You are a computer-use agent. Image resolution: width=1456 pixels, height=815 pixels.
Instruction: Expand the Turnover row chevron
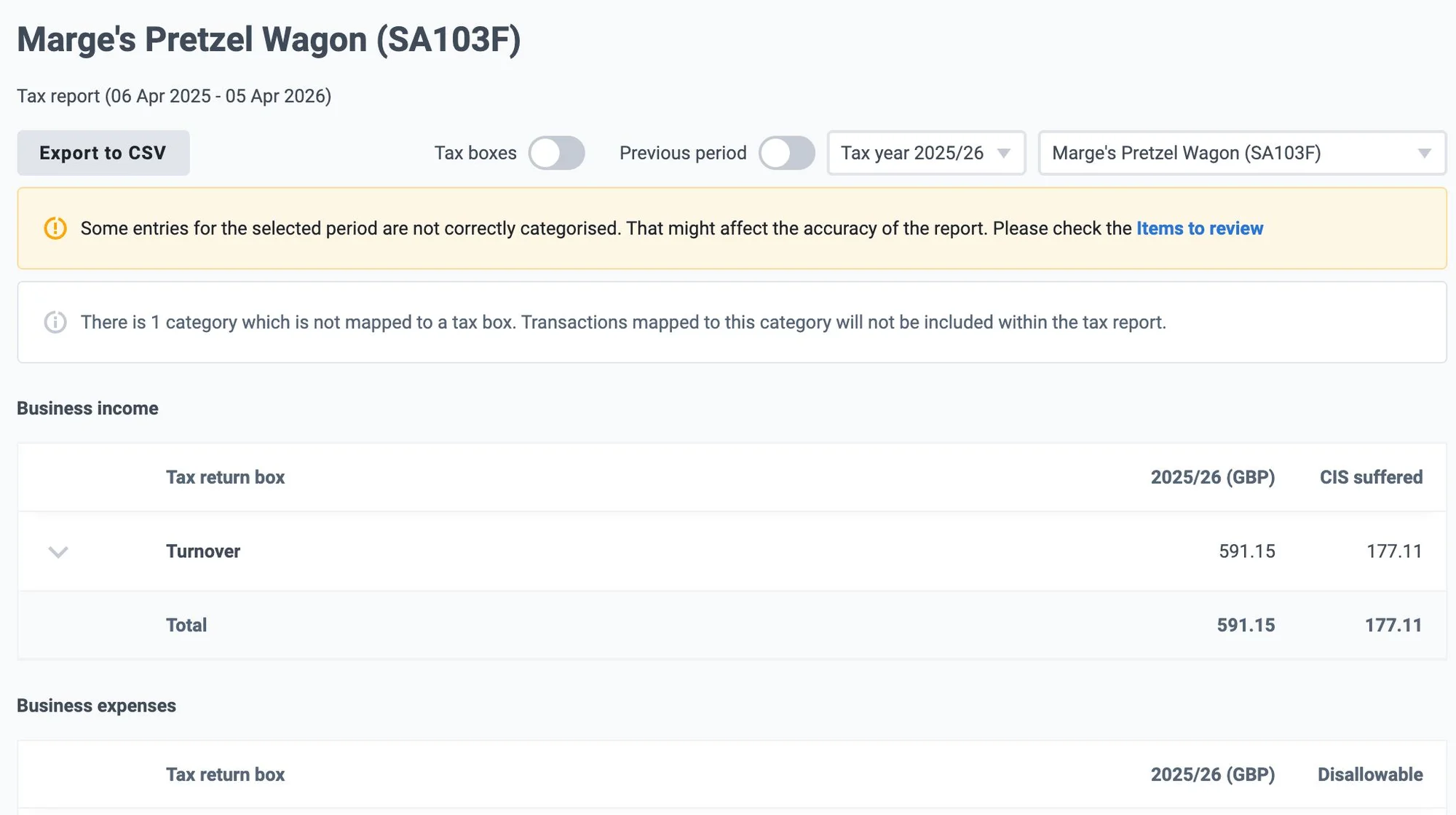[x=58, y=551]
